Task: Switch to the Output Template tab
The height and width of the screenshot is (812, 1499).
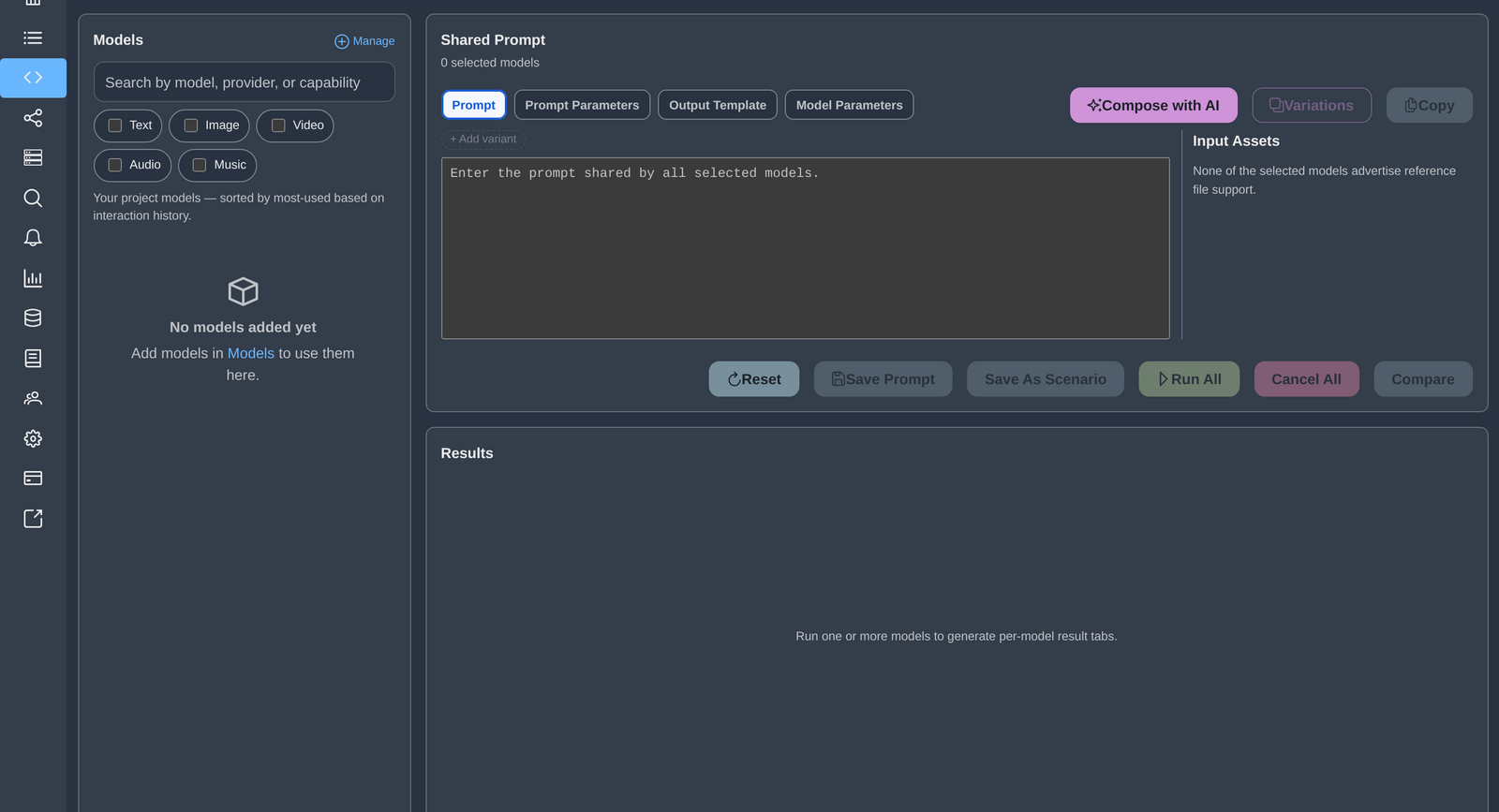Action: pos(718,105)
